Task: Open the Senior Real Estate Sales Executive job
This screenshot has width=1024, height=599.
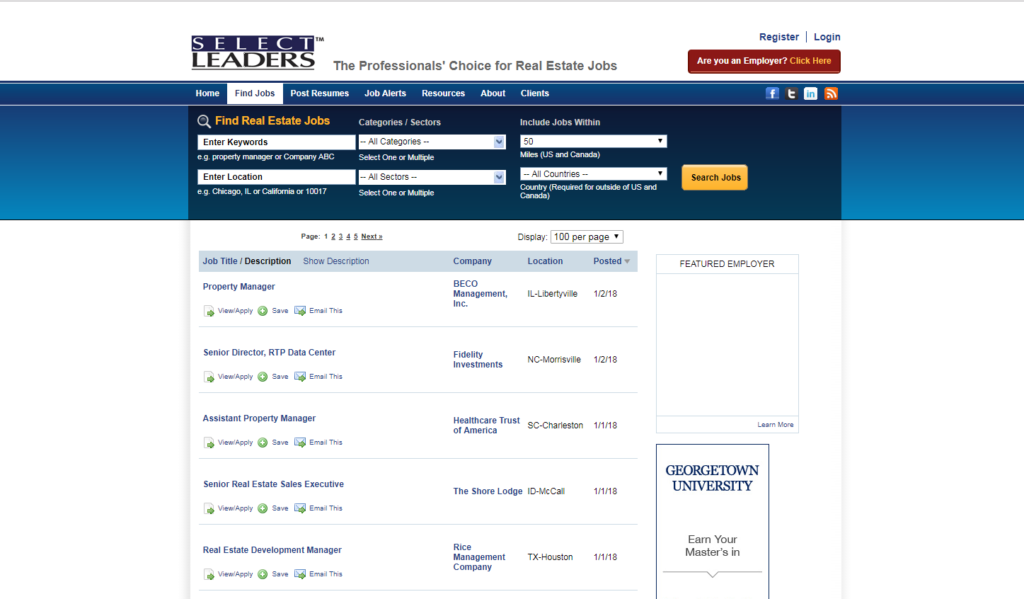Action: pos(273,485)
